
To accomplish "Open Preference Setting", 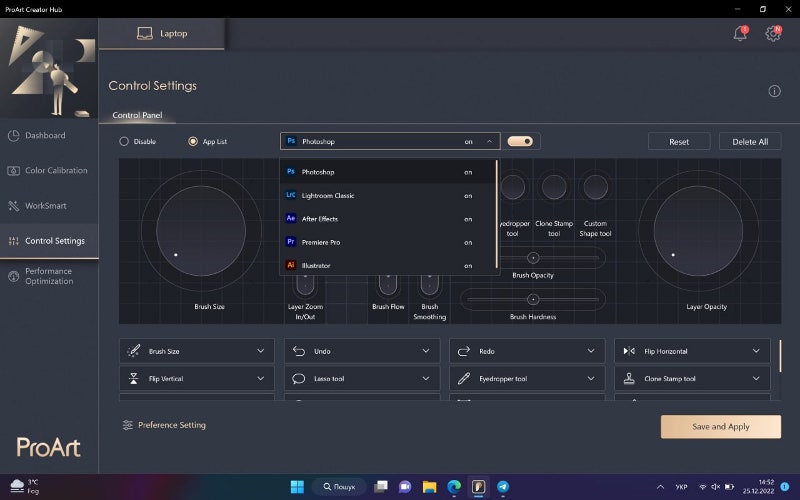I will 164,425.
